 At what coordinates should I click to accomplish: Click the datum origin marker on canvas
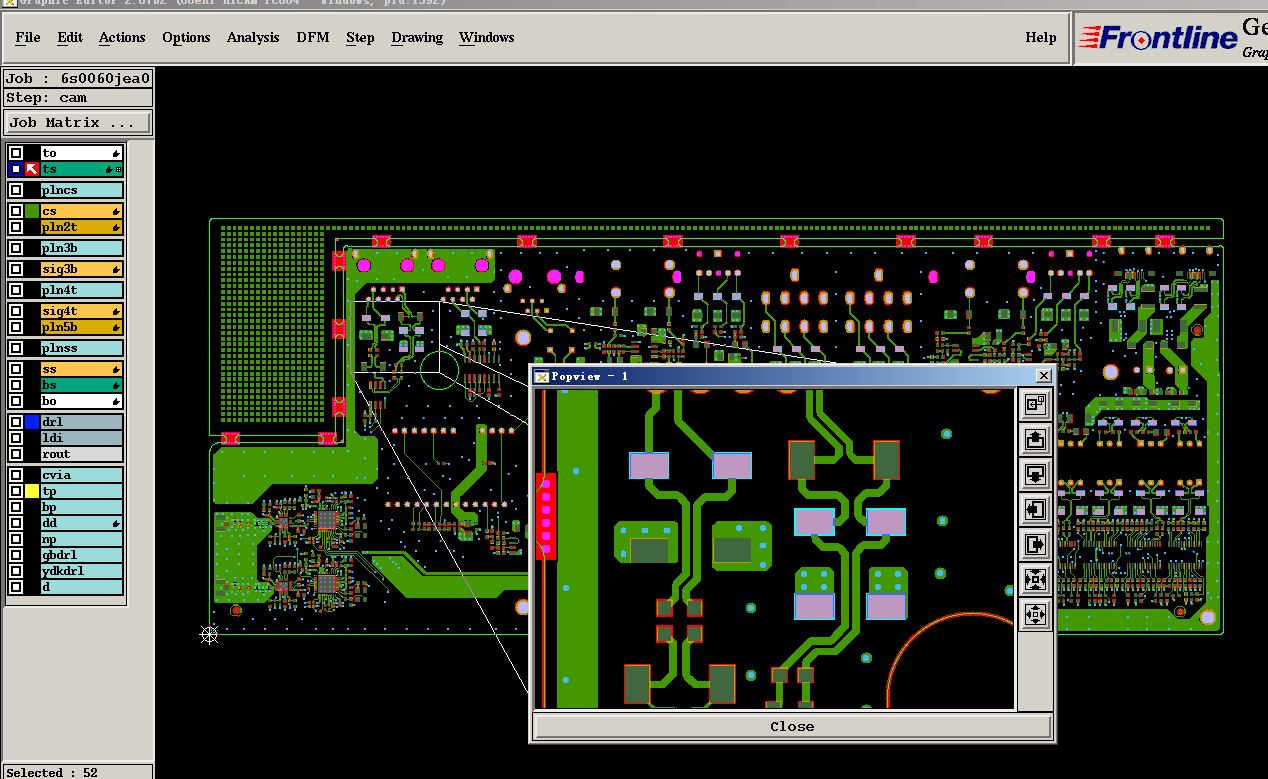click(209, 634)
